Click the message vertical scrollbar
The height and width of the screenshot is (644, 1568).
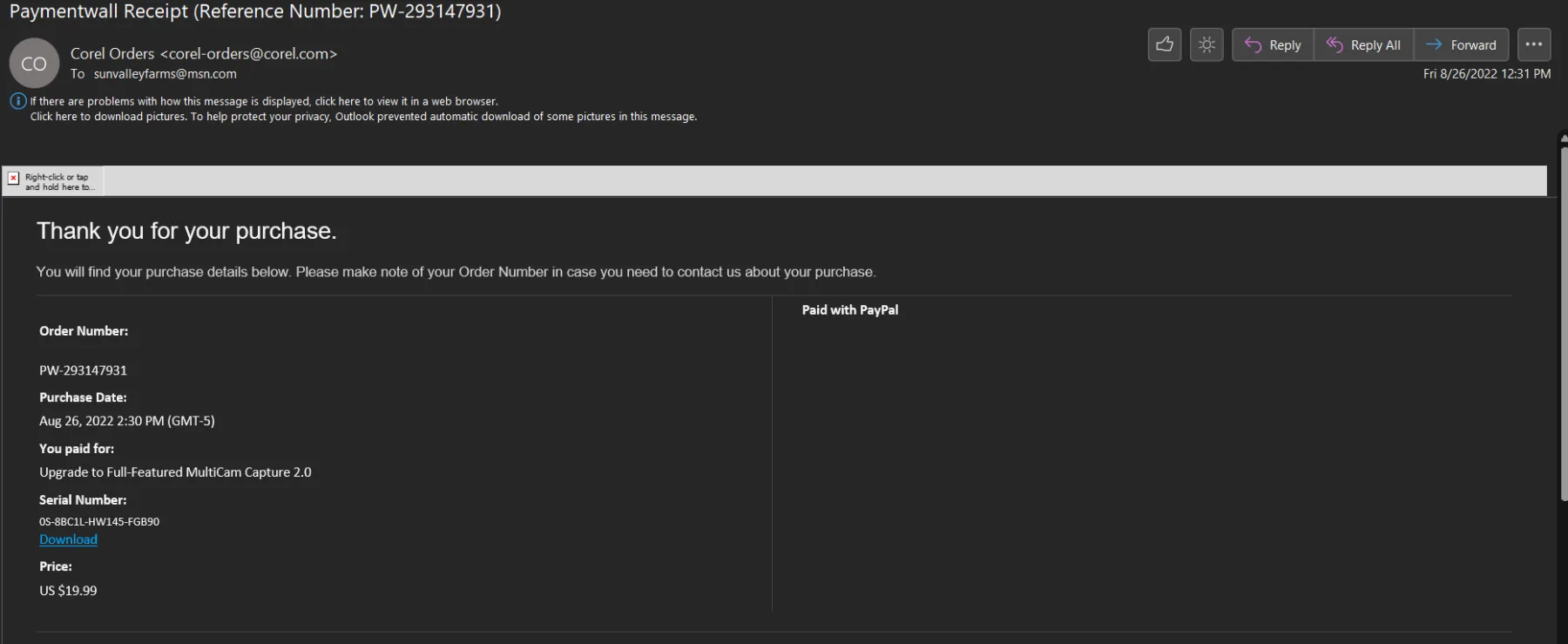click(x=1563, y=322)
